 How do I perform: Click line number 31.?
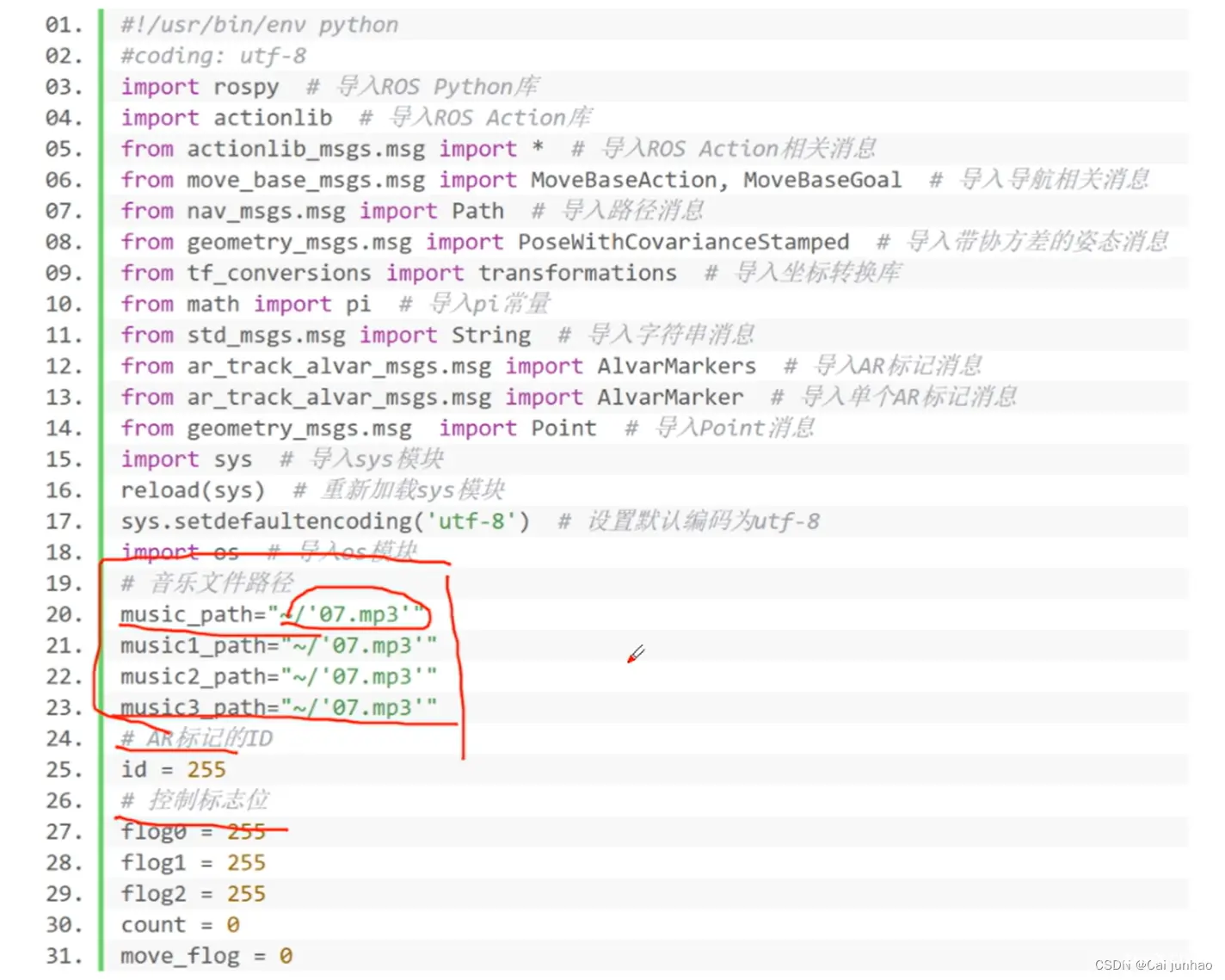point(64,955)
